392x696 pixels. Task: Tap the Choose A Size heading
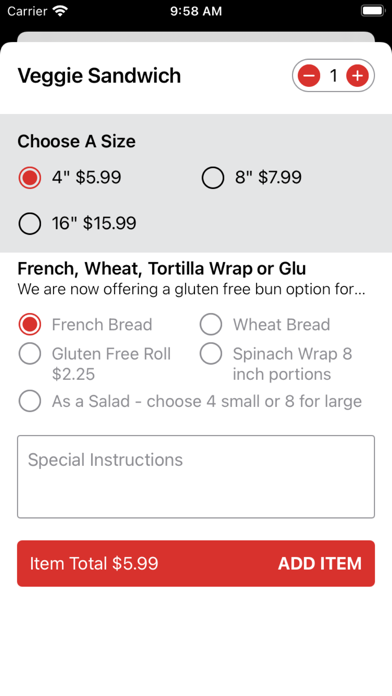76,142
